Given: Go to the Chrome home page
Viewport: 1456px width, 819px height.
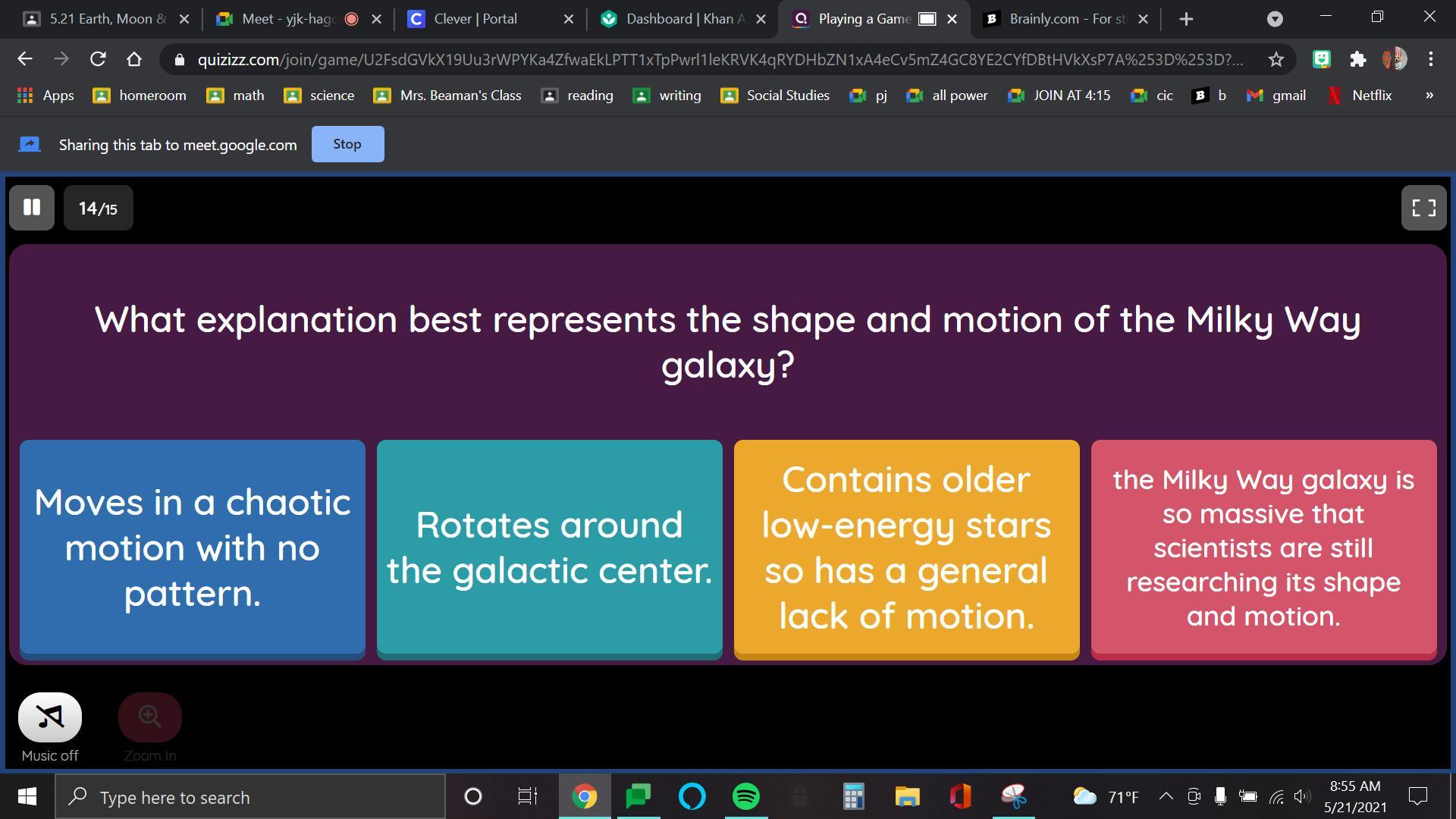Looking at the screenshot, I should 134,59.
